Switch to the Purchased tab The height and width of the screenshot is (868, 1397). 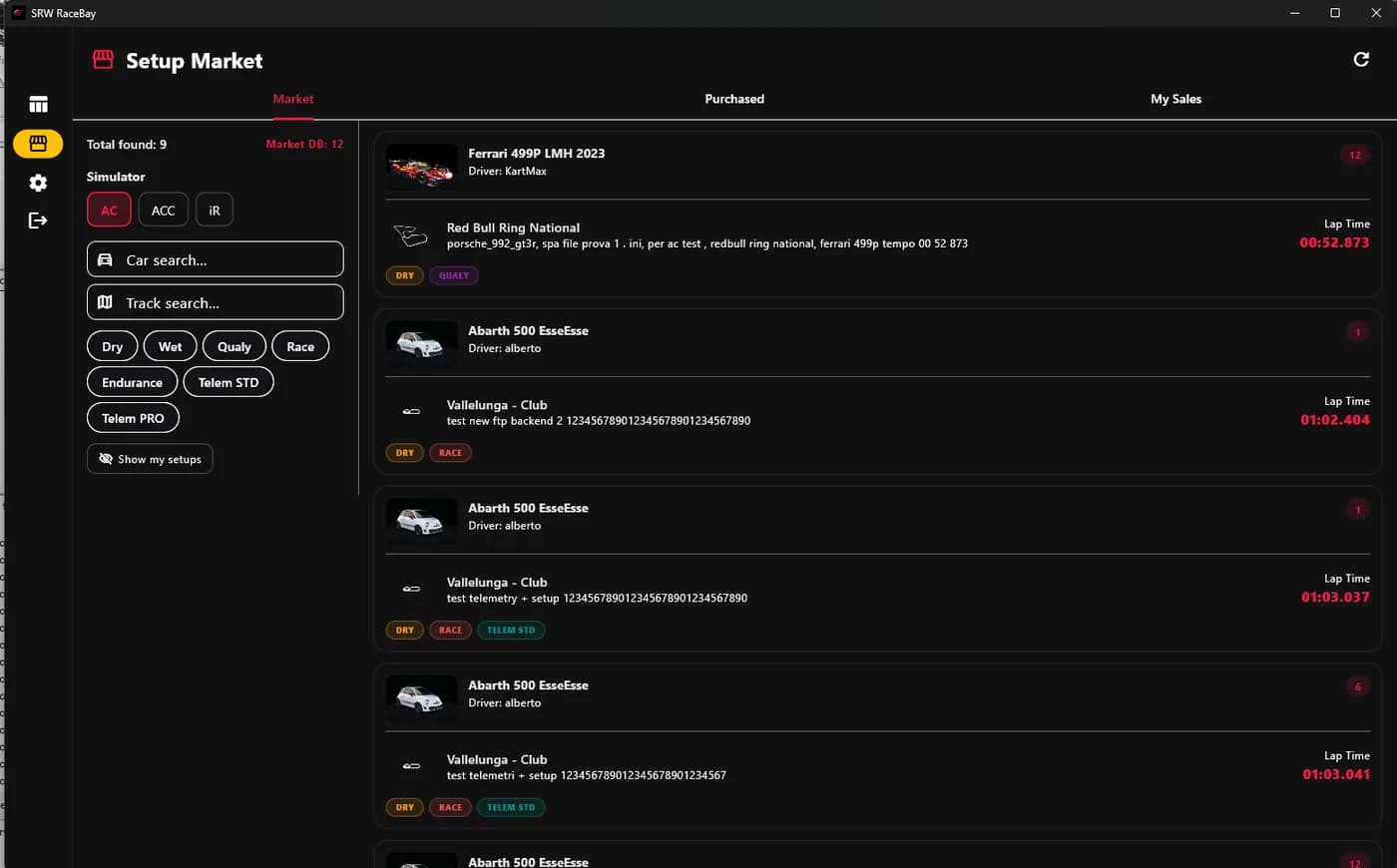(x=734, y=99)
